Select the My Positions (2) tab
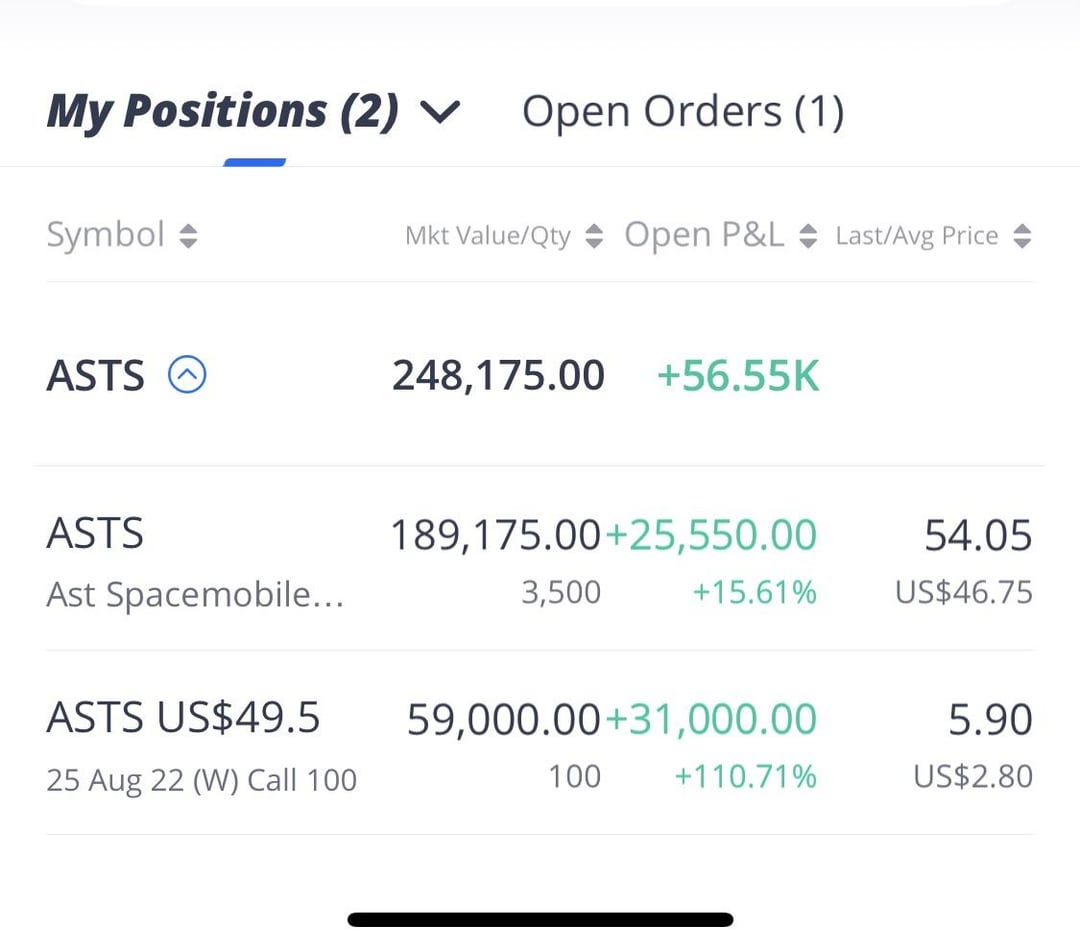 coord(222,112)
